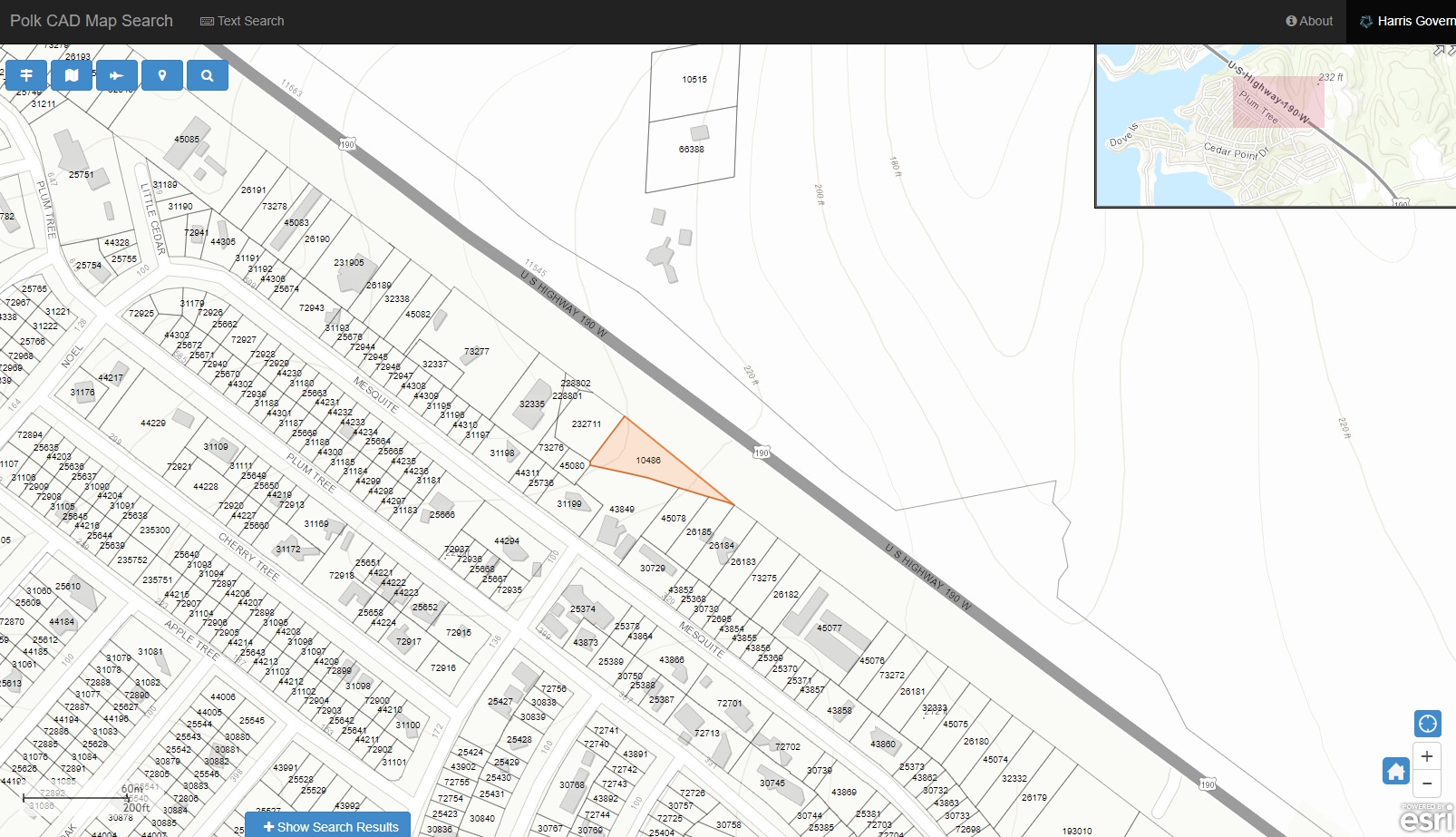Open the folded map basemap button

click(72, 75)
